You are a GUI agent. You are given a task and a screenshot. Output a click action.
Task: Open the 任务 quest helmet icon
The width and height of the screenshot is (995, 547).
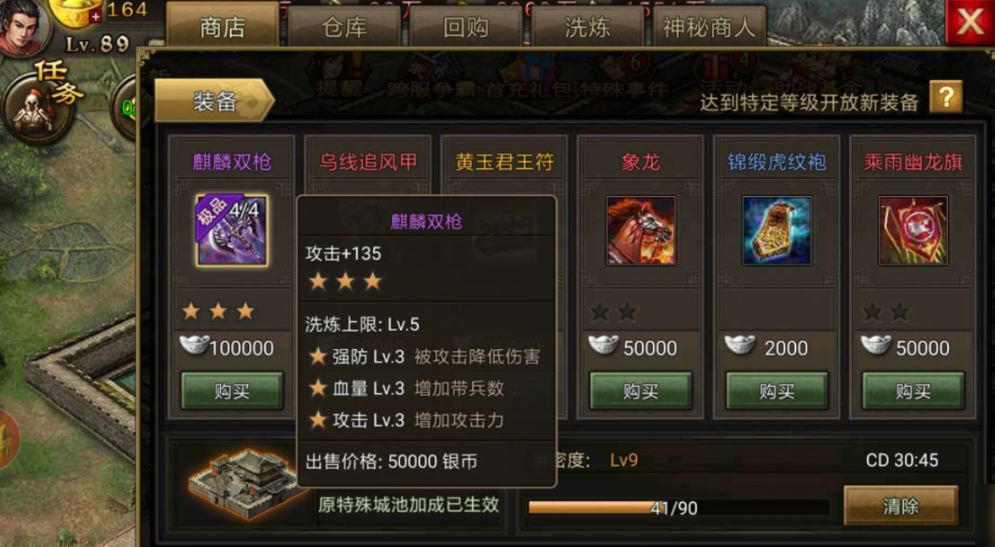click(x=38, y=108)
